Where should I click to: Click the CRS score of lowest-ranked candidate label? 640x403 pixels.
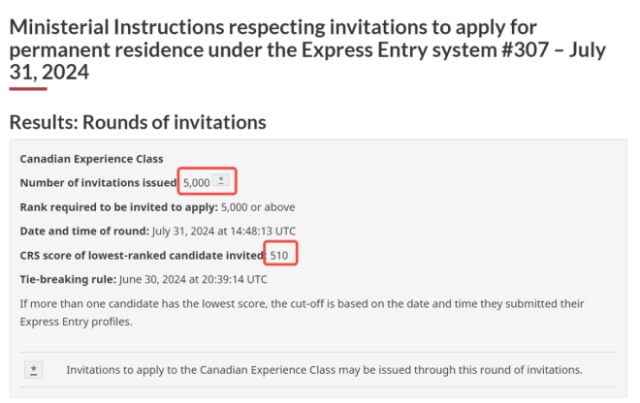tap(142, 256)
